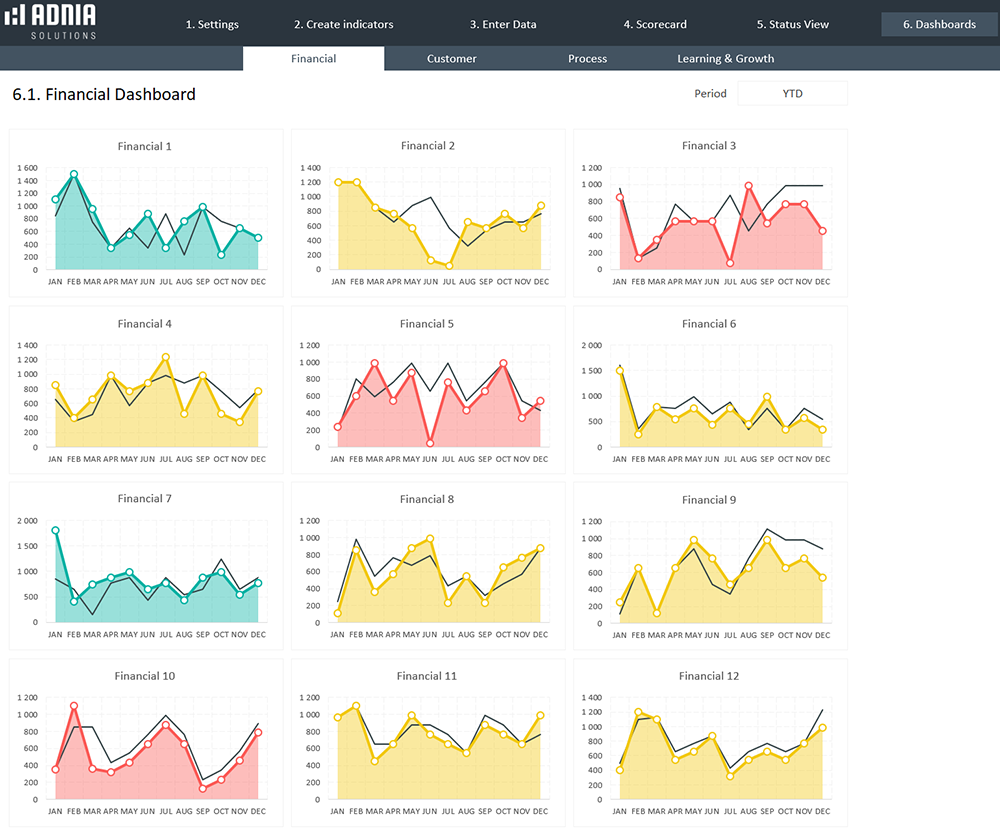Select the 6. Dashboards button
Image resolution: width=1000 pixels, height=838 pixels.
(939, 24)
